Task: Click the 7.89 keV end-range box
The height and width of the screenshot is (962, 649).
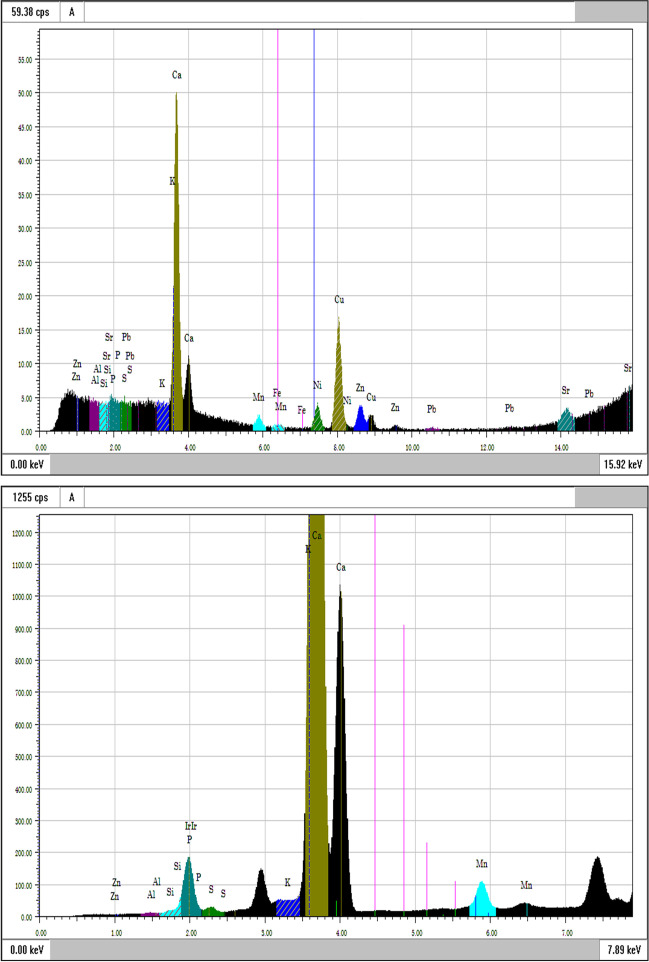Action: click(x=624, y=950)
